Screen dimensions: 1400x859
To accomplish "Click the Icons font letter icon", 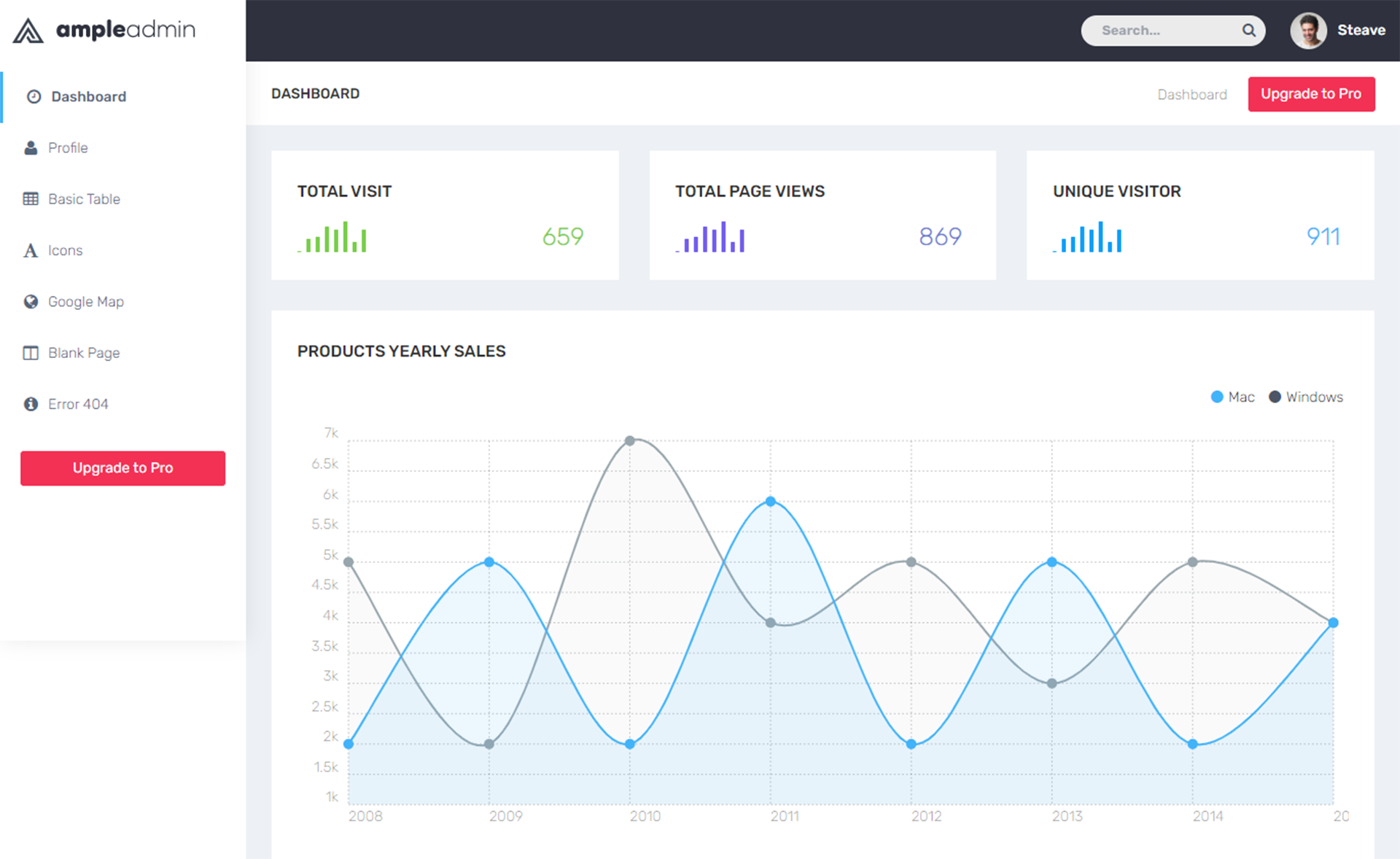I will tap(31, 251).
